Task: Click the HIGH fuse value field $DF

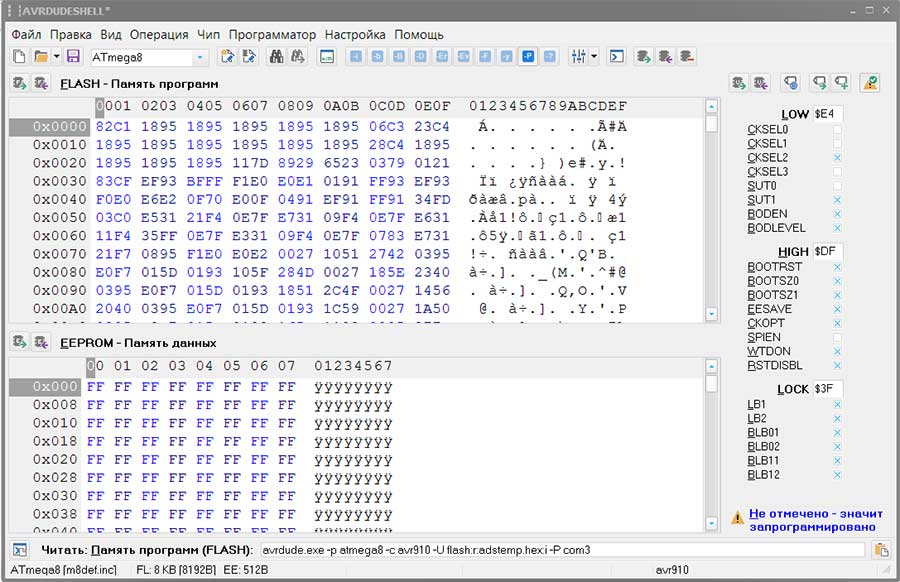Action: (828, 251)
